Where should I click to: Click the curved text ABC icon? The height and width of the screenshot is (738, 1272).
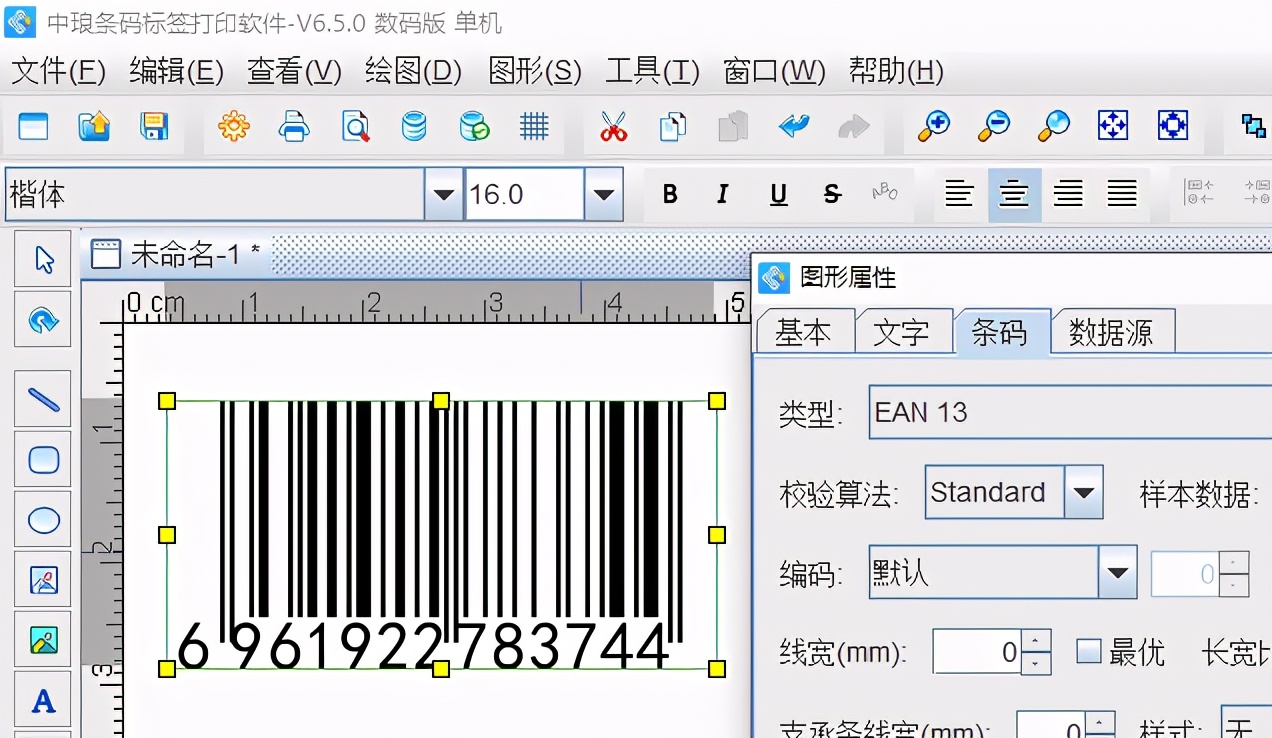pyautogui.click(x=885, y=192)
